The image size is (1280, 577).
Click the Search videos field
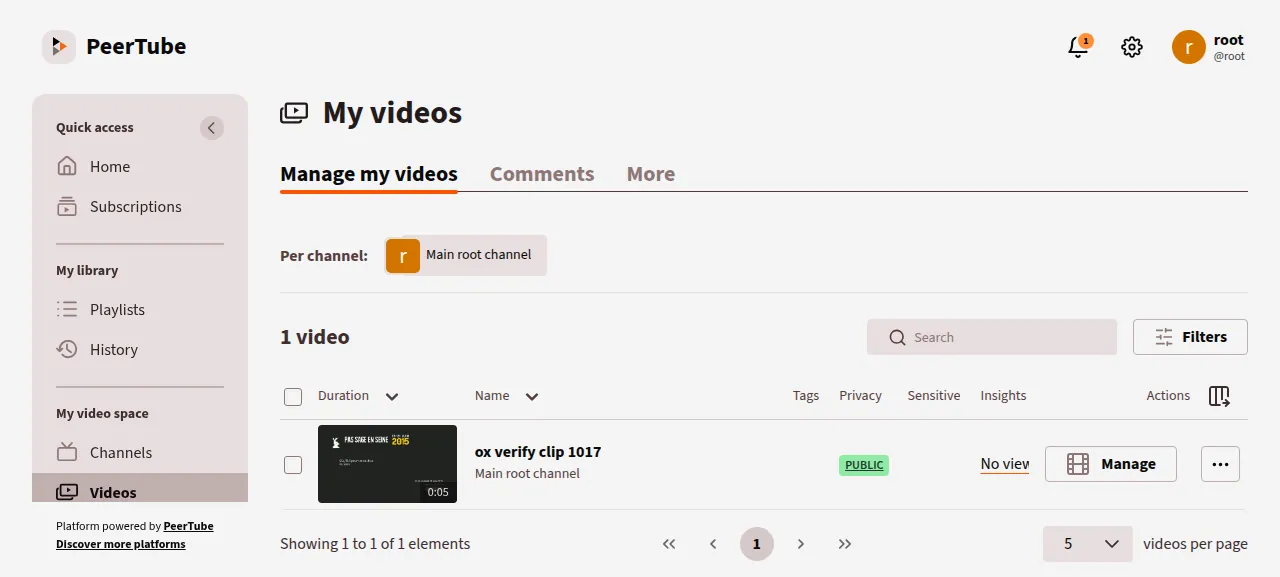pos(992,337)
